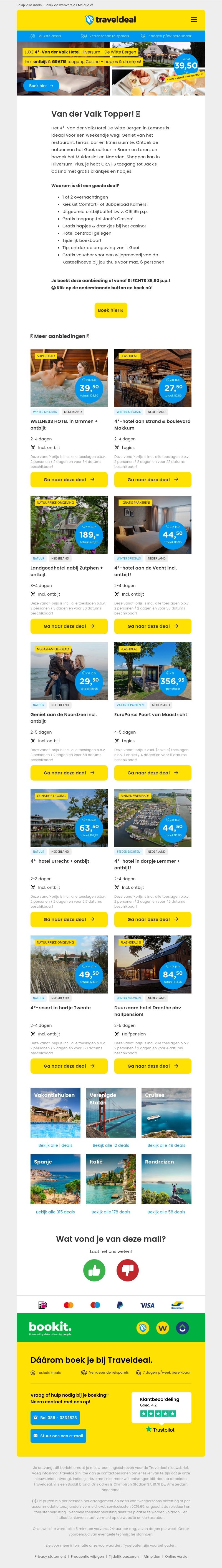Click the PayPal payment icon
The height and width of the screenshot is (1568, 222).
pos(120,1304)
